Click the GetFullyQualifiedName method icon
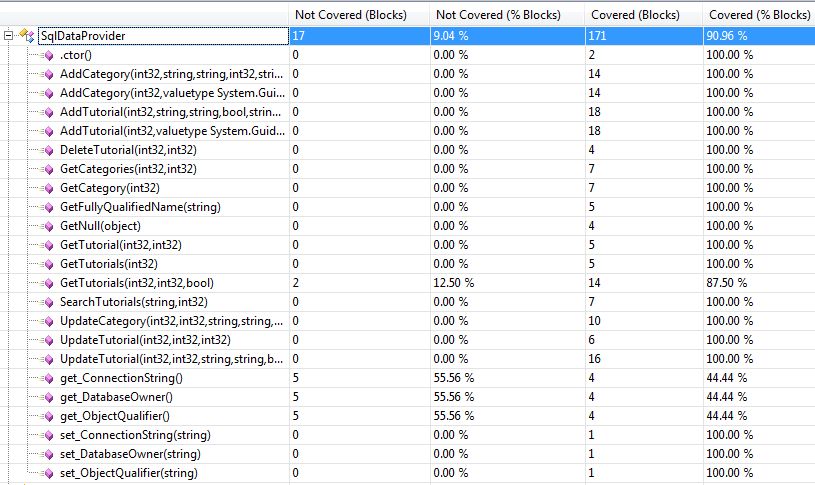This screenshot has width=815, height=485. (x=48, y=207)
